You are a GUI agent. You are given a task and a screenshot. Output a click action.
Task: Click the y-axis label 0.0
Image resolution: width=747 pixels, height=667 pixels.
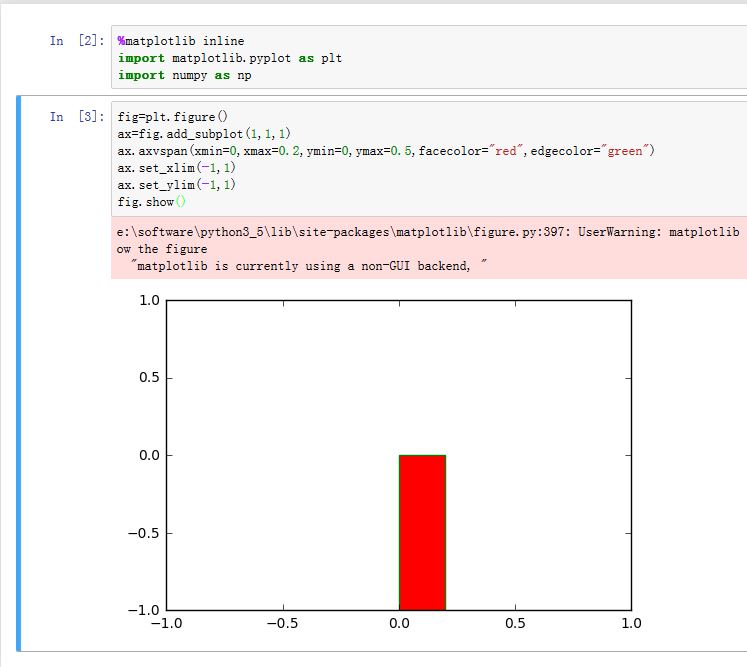149,455
